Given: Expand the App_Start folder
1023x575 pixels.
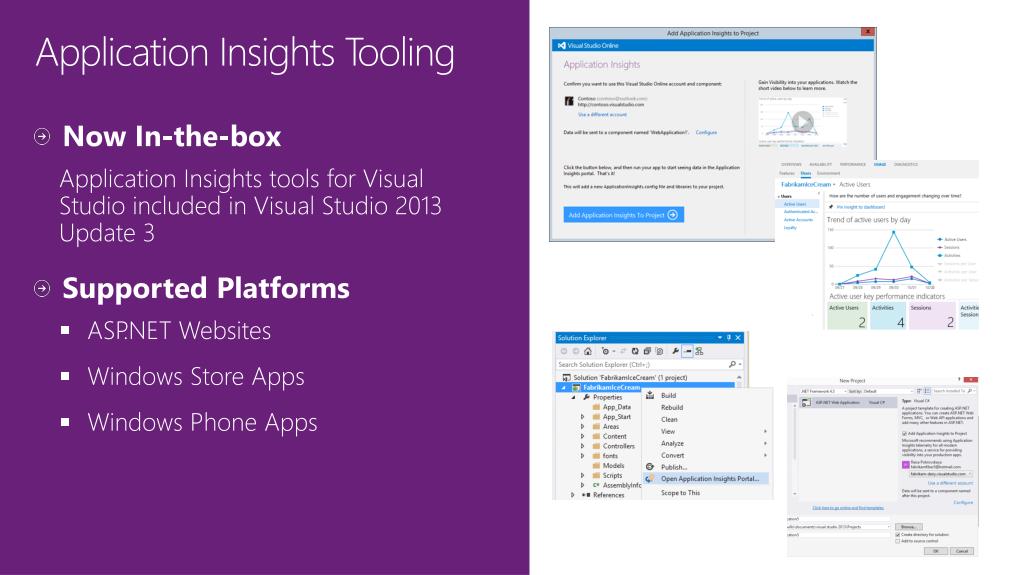Looking at the screenshot, I should pyautogui.click(x=583, y=416).
